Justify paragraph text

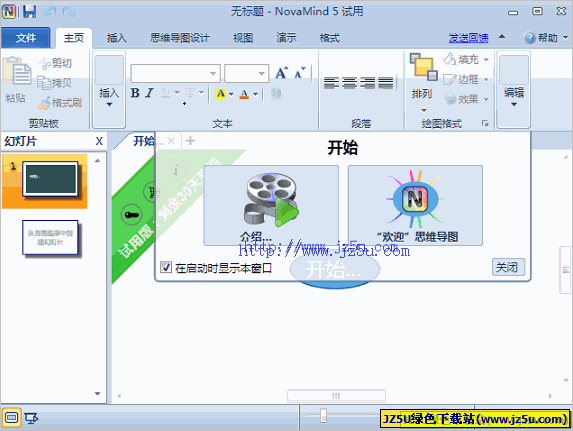click(x=386, y=83)
